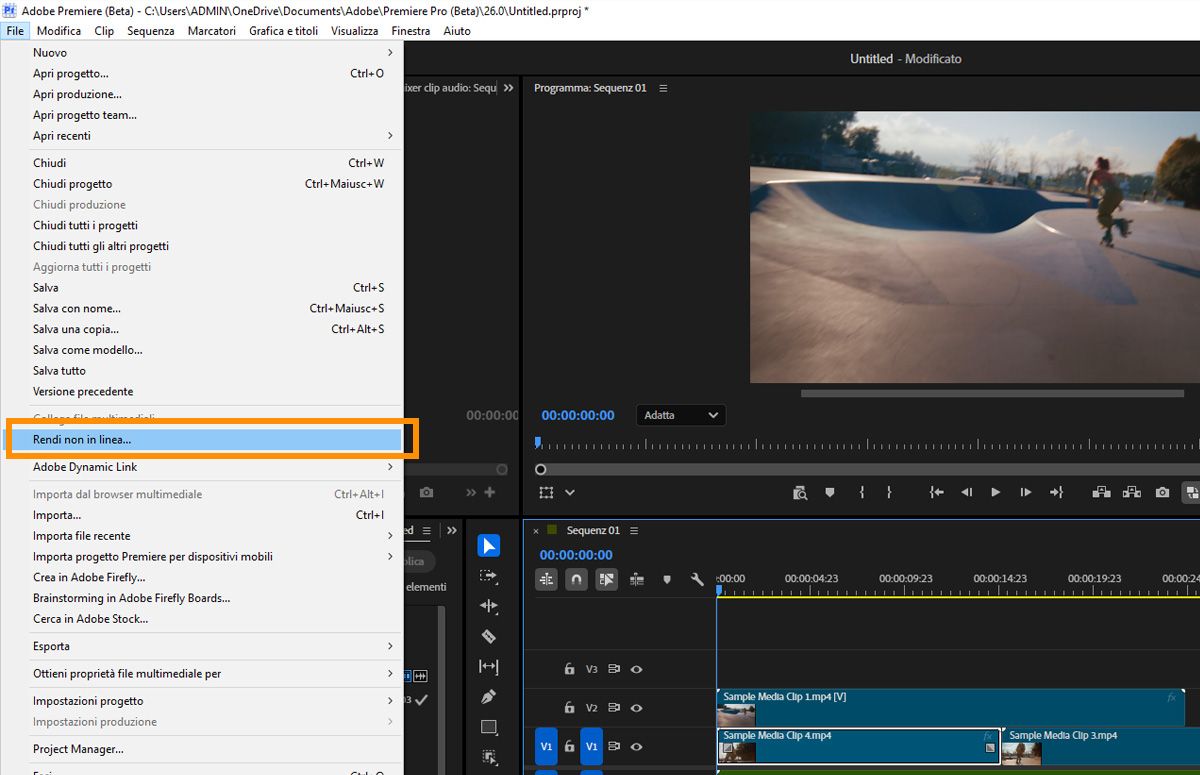Viewport: 1200px width, 775px height.
Task: Select the Slip tool
Action: tap(489, 666)
